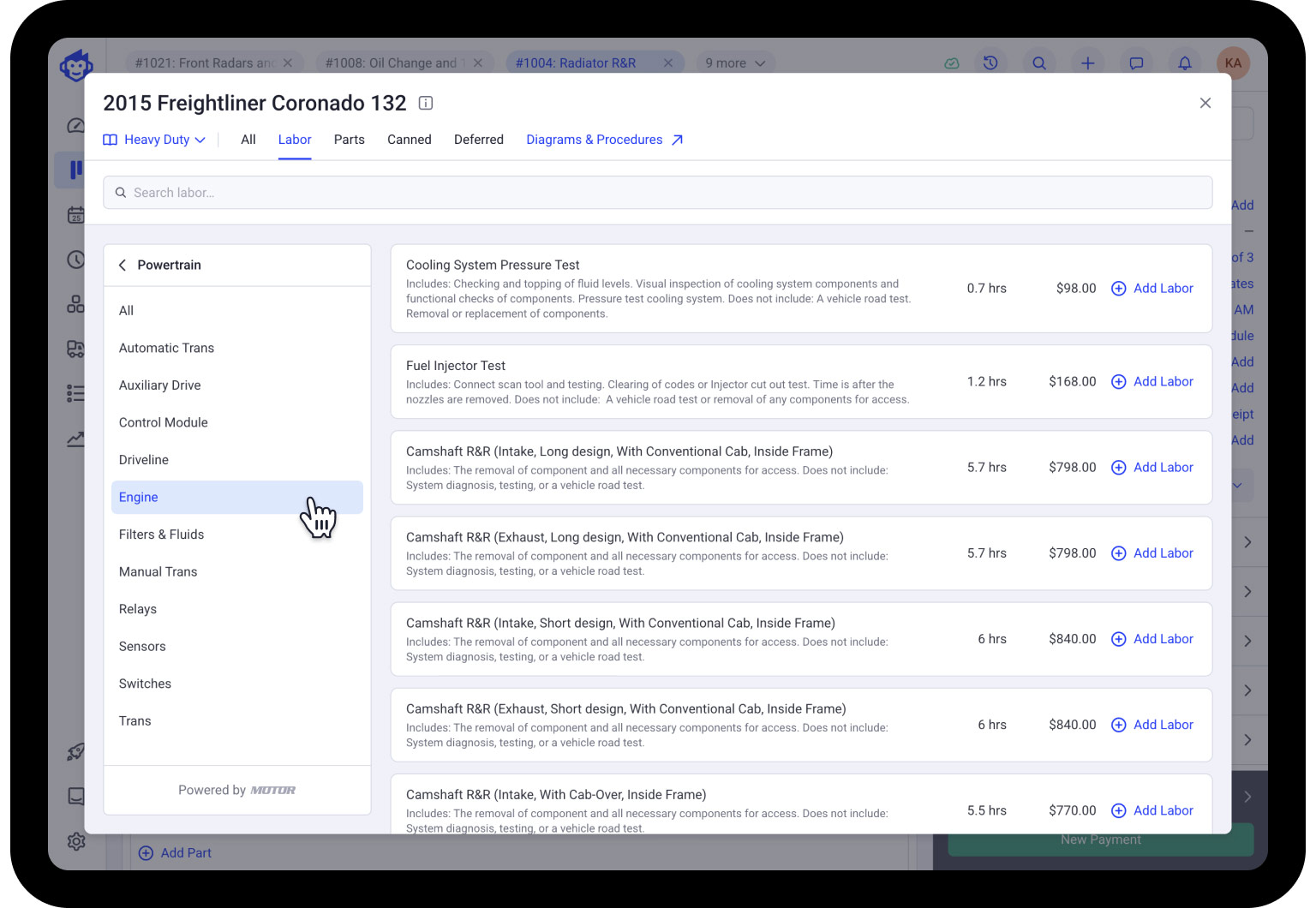This screenshot has height=908, width=1316.
Task: Open the calendar icon in sidebar
Action: pos(76,215)
